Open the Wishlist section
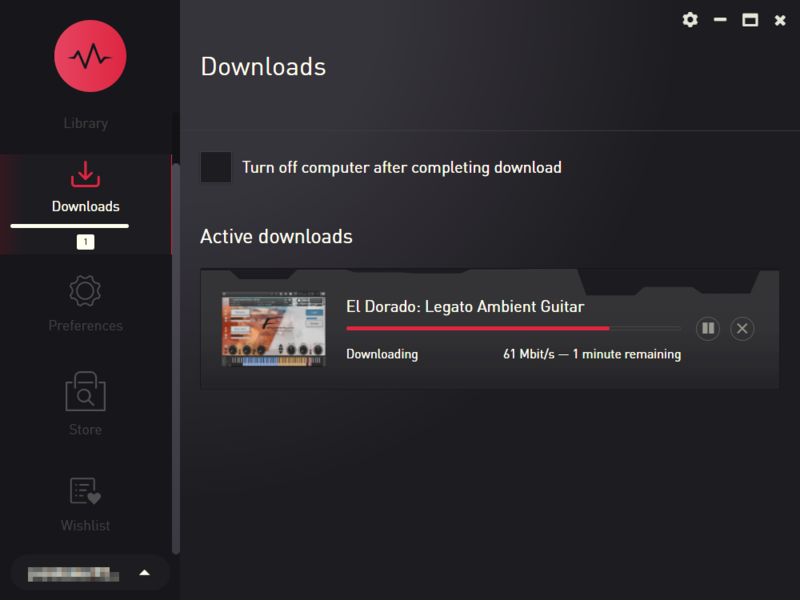800x600 pixels. tap(86, 505)
